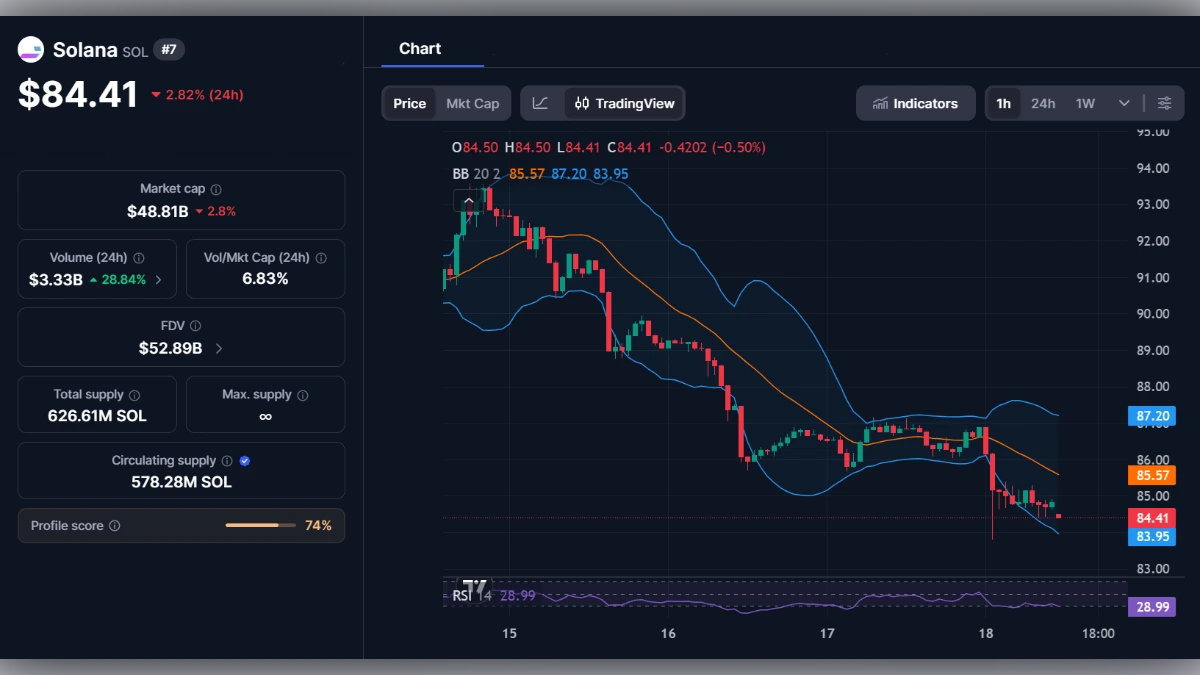The image size is (1200, 675).
Task: Click the Profile score progress bar
Action: pyautogui.click(x=261, y=525)
